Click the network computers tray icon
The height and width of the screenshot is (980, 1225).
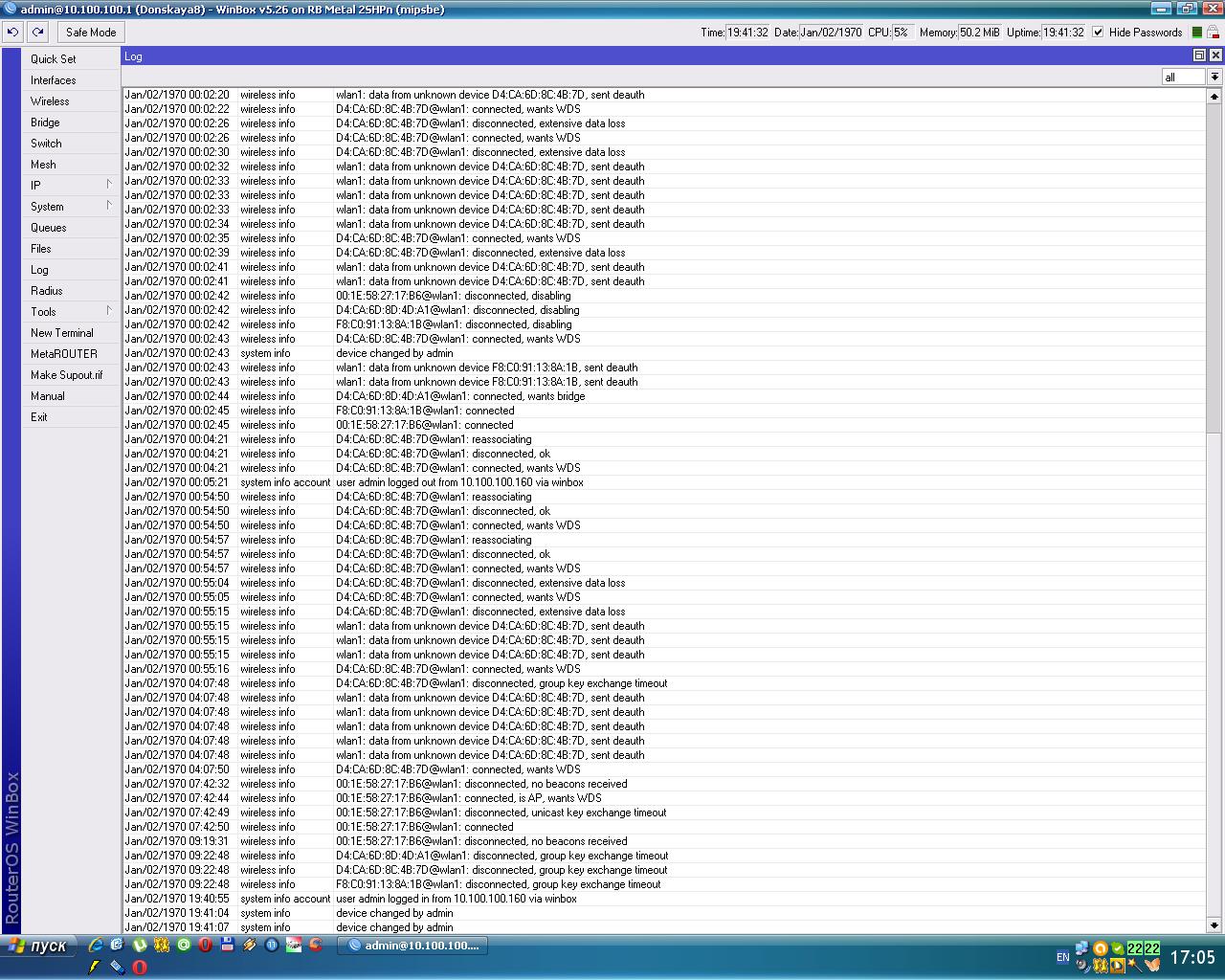1082,948
